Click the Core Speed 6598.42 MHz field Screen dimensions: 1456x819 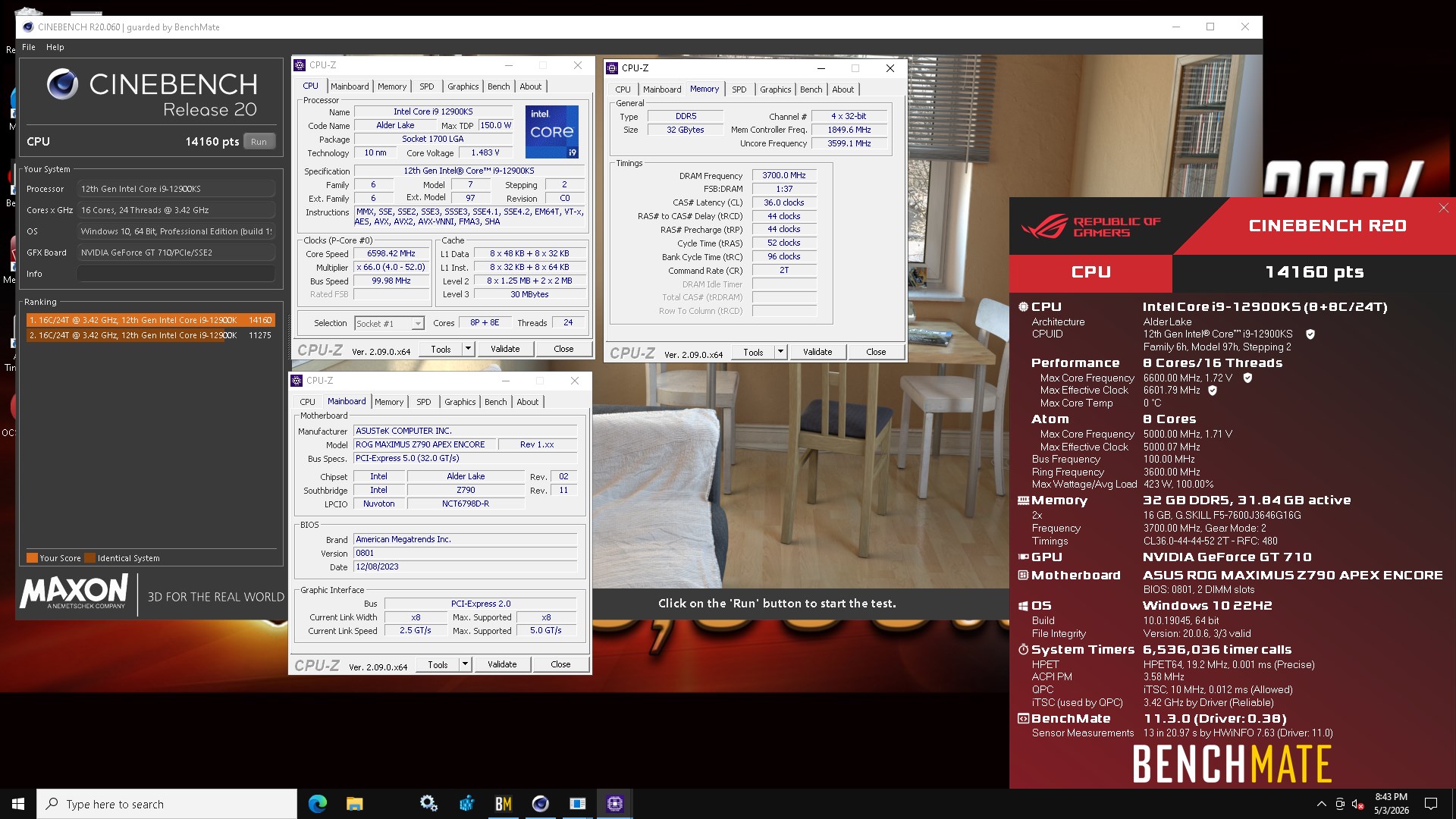click(x=391, y=254)
